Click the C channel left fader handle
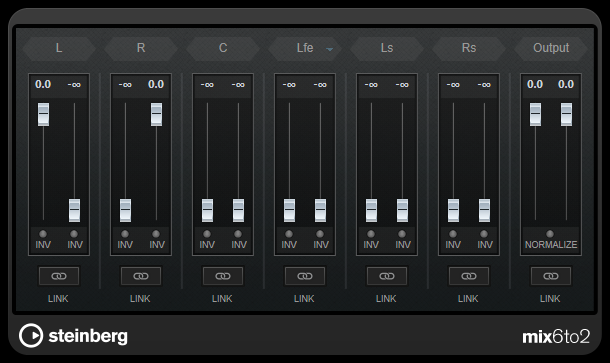610x363 pixels. pos(207,210)
